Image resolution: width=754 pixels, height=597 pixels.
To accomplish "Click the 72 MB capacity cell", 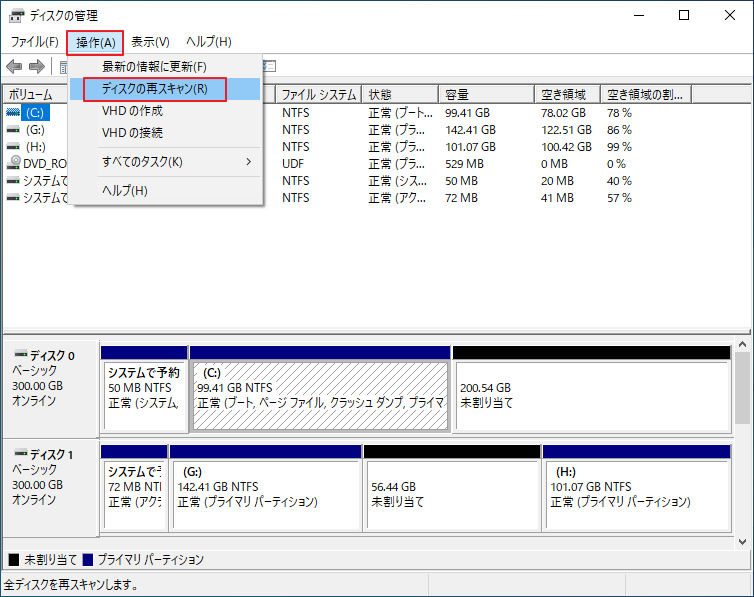I will [461, 198].
